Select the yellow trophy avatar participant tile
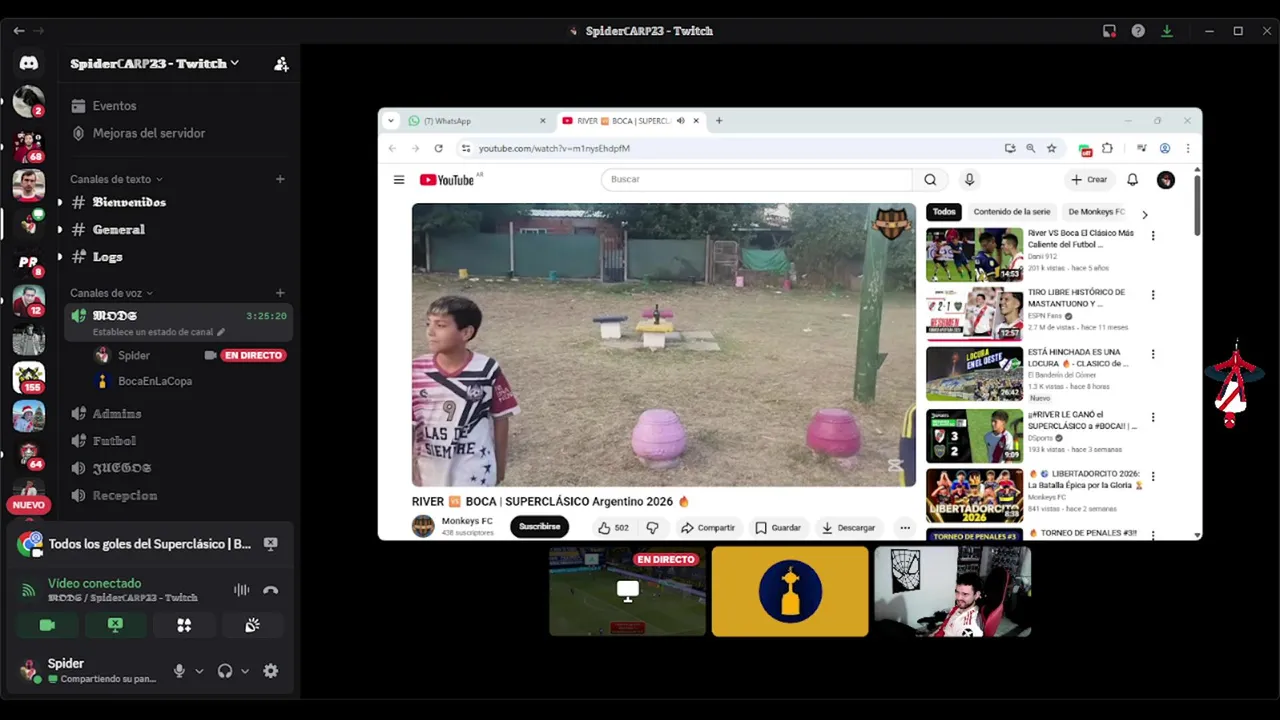This screenshot has width=1280, height=720. 790,591
